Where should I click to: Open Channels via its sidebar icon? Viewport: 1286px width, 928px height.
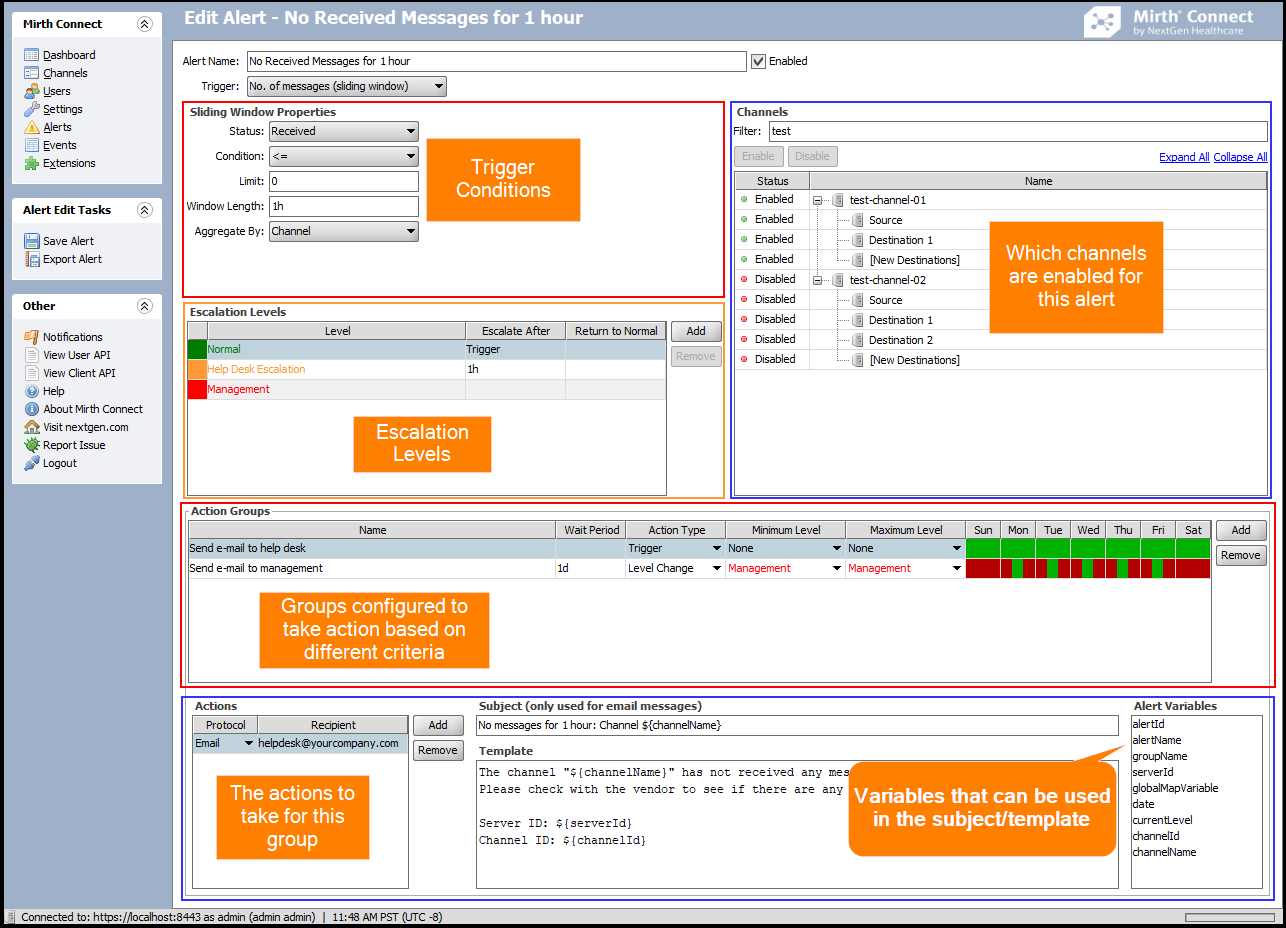coord(31,73)
